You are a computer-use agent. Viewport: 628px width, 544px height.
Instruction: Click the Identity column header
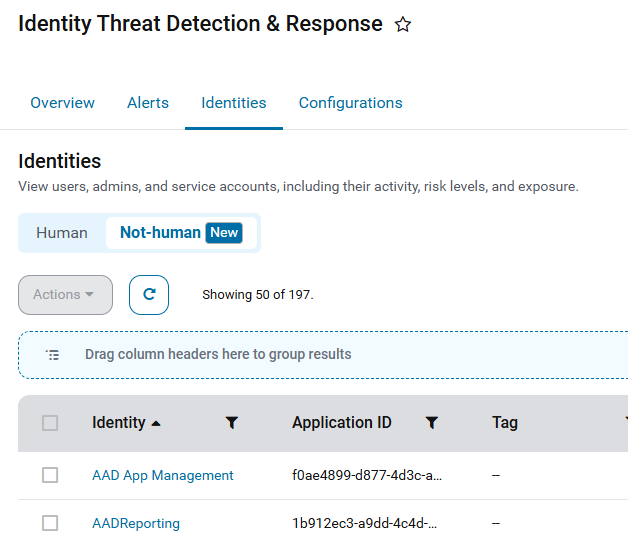tap(119, 423)
